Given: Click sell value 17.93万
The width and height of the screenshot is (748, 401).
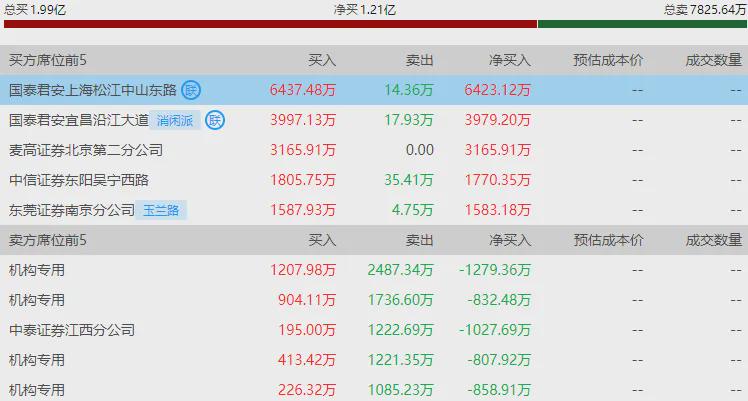Looking at the screenshot, I should pyautogui.click(x=409, y=120).
